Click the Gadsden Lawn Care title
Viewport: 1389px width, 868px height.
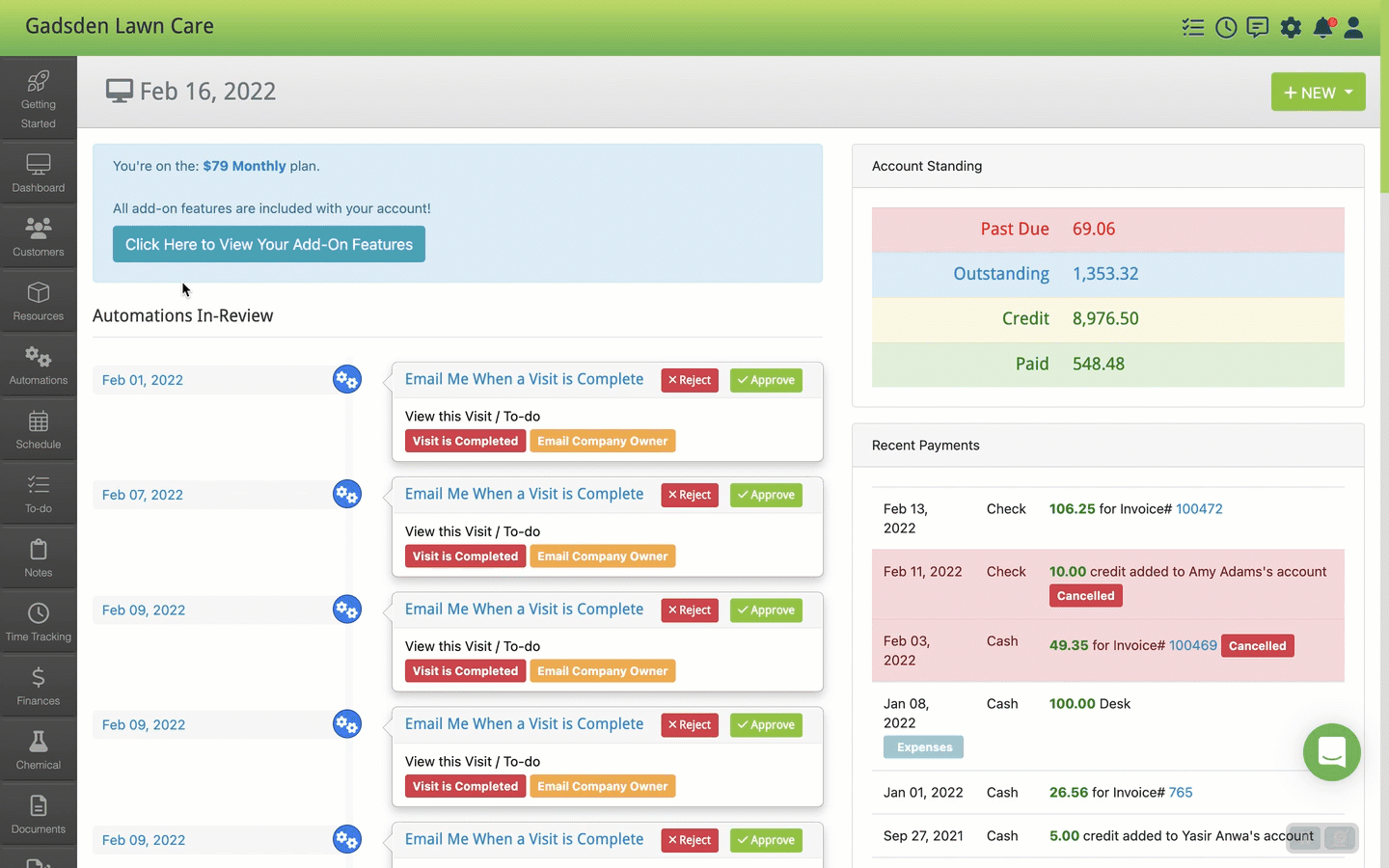[x=120, y=26]
